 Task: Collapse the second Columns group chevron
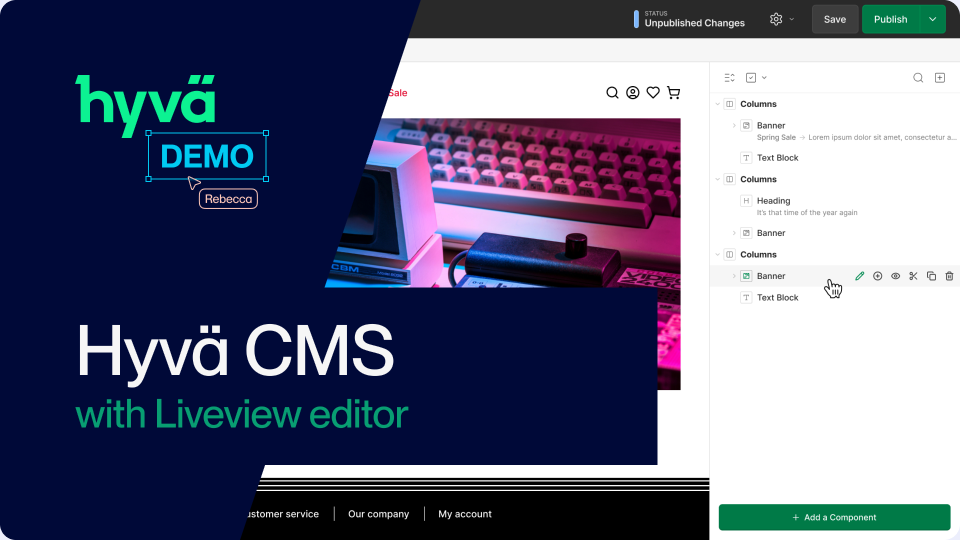pos(718,179)
